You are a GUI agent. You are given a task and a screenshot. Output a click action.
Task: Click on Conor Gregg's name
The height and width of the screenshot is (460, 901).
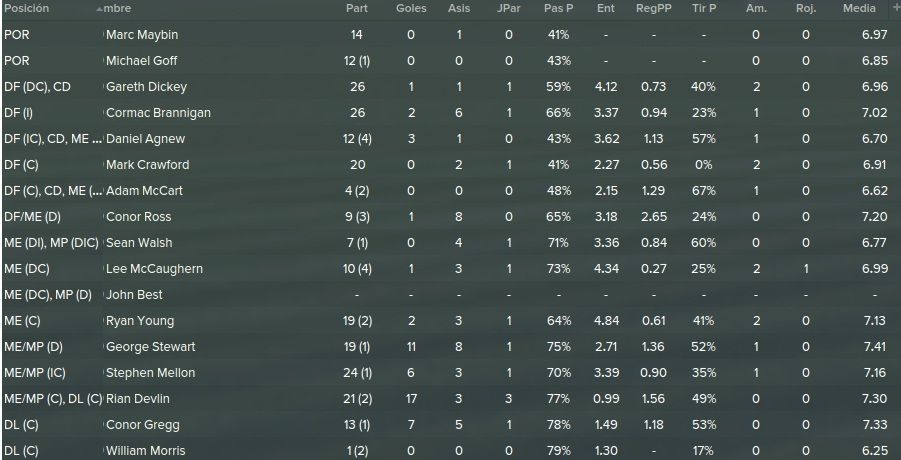143,425
